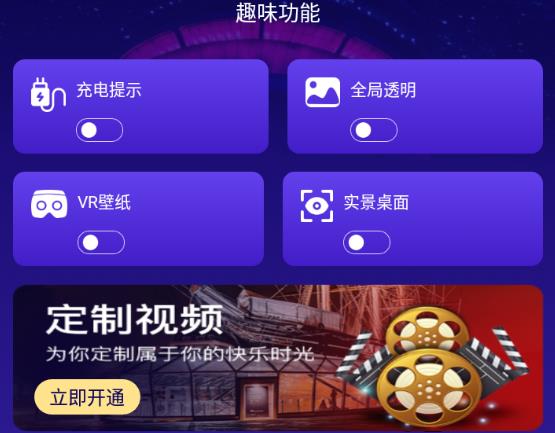555x433 pixels.
Task: Toggle the VR壁纸 switch
Action: 101,243
